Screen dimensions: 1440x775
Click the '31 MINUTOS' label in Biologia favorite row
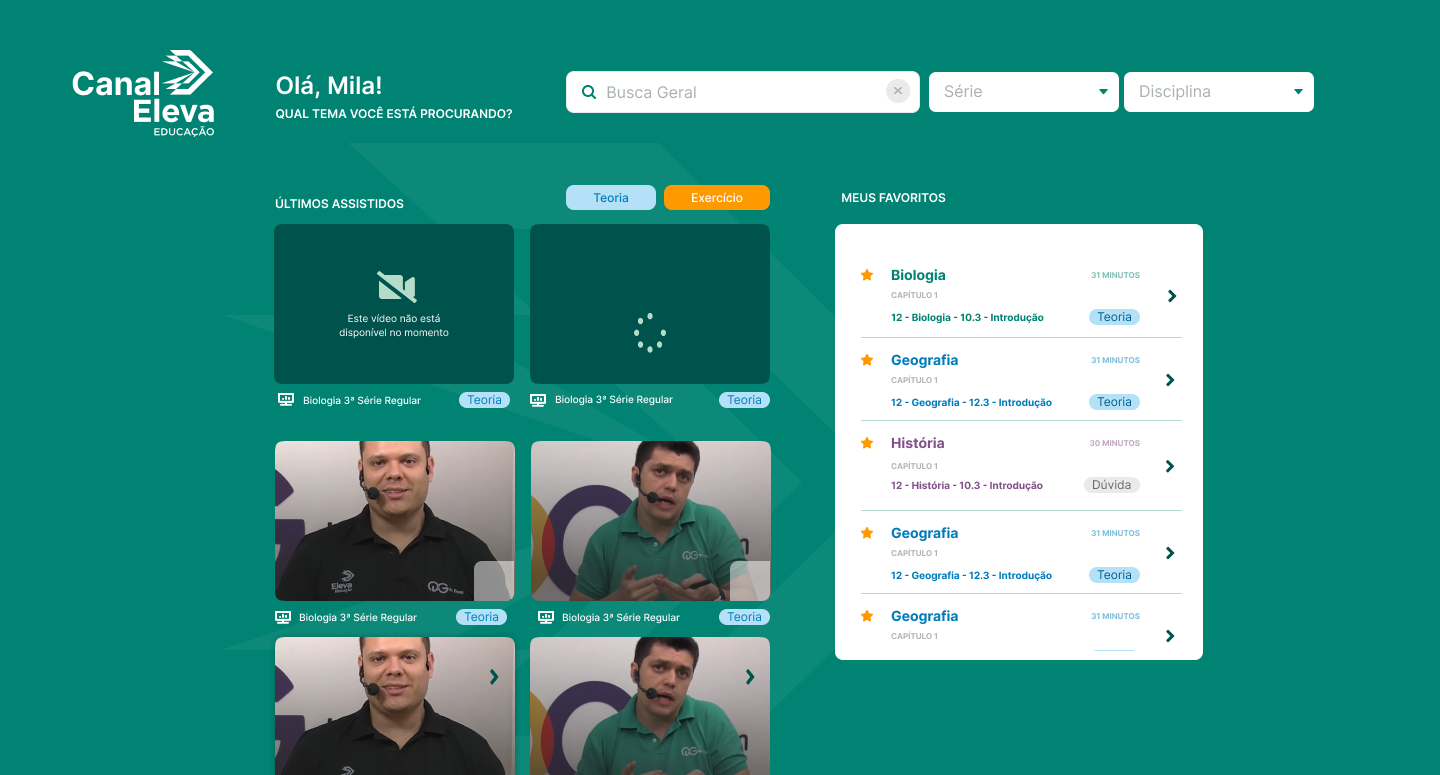[x=1115, y=275]
